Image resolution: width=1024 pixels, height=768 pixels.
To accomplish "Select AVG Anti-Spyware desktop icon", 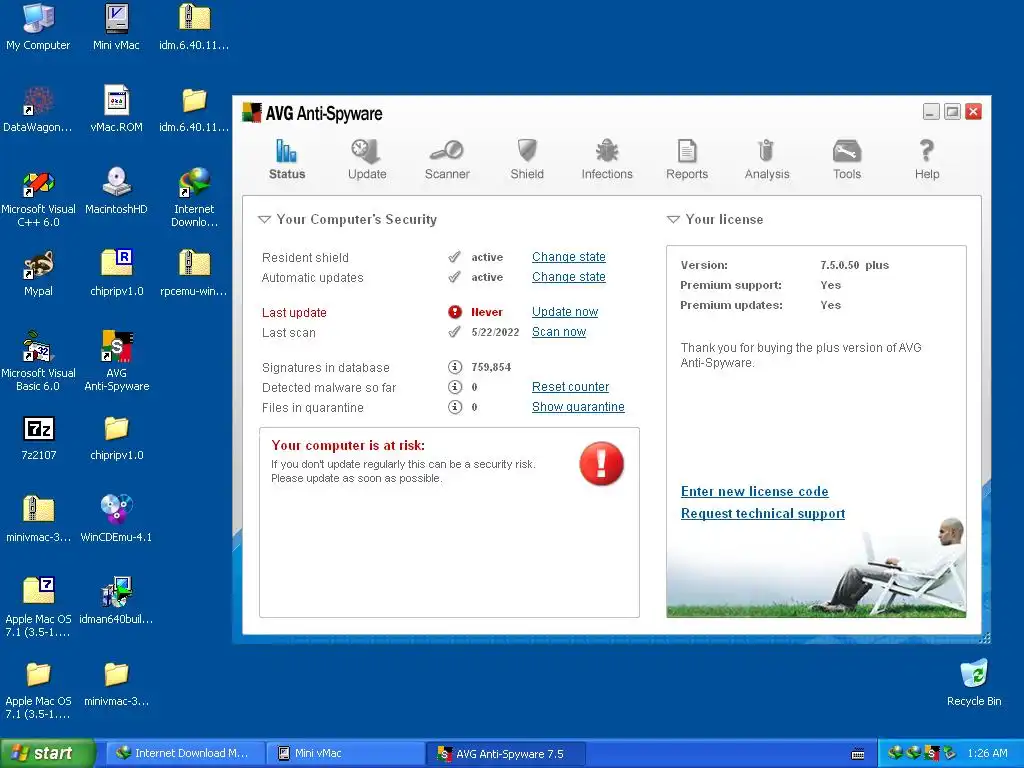I will click(116, 362).
